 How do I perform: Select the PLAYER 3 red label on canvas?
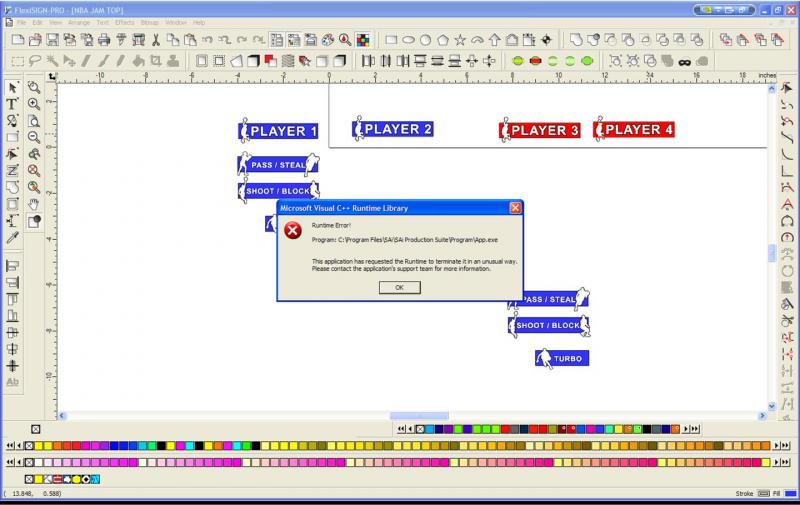click(539, 130)
